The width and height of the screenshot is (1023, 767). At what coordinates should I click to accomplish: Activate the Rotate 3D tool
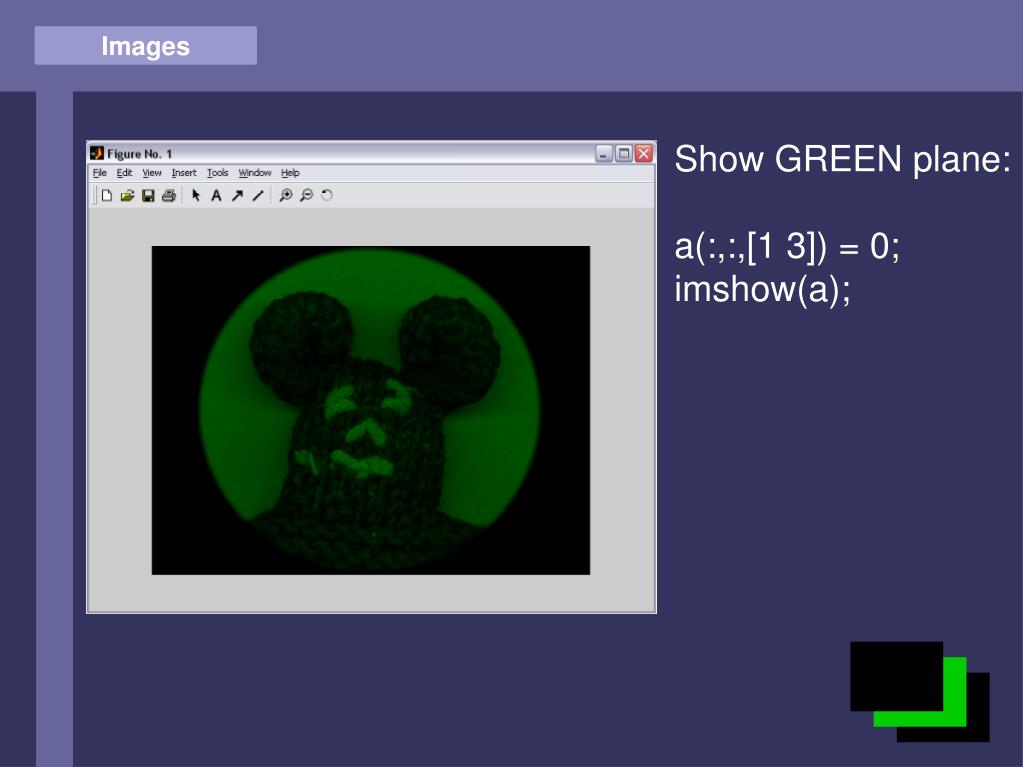[x=327, y=195]
